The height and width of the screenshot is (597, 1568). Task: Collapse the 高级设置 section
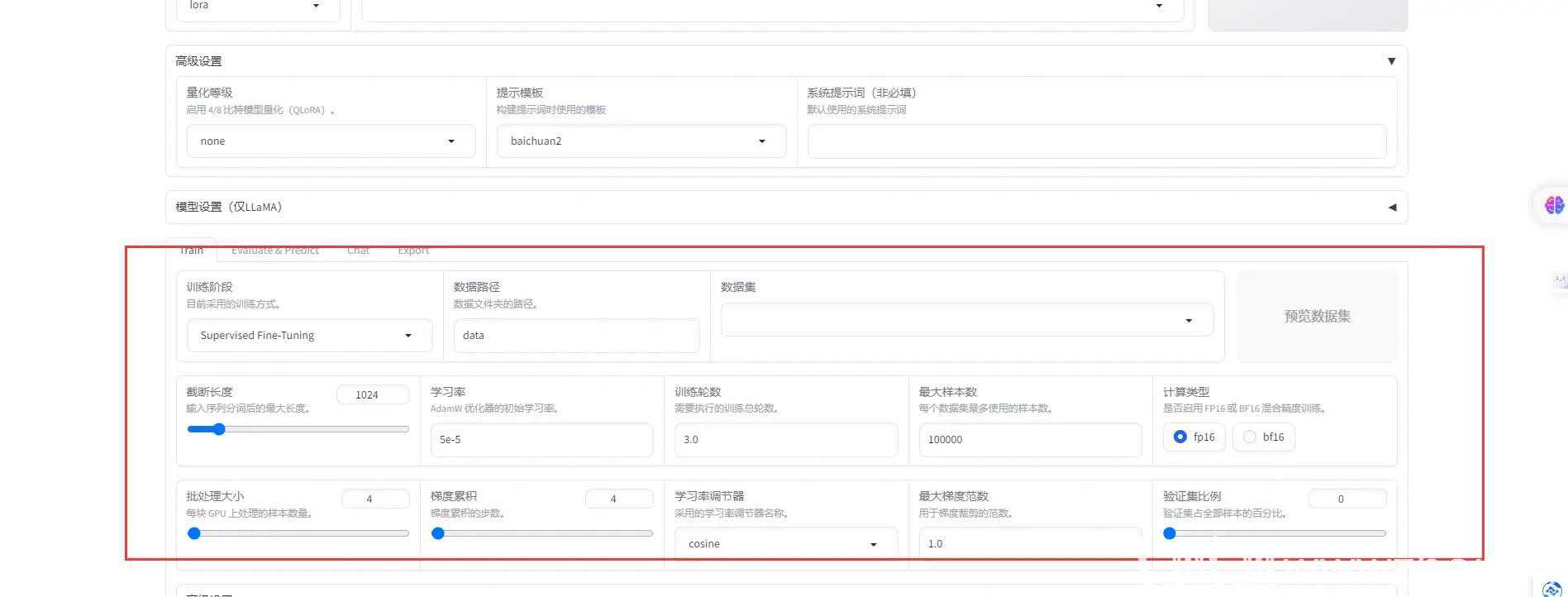(1391, 61)
